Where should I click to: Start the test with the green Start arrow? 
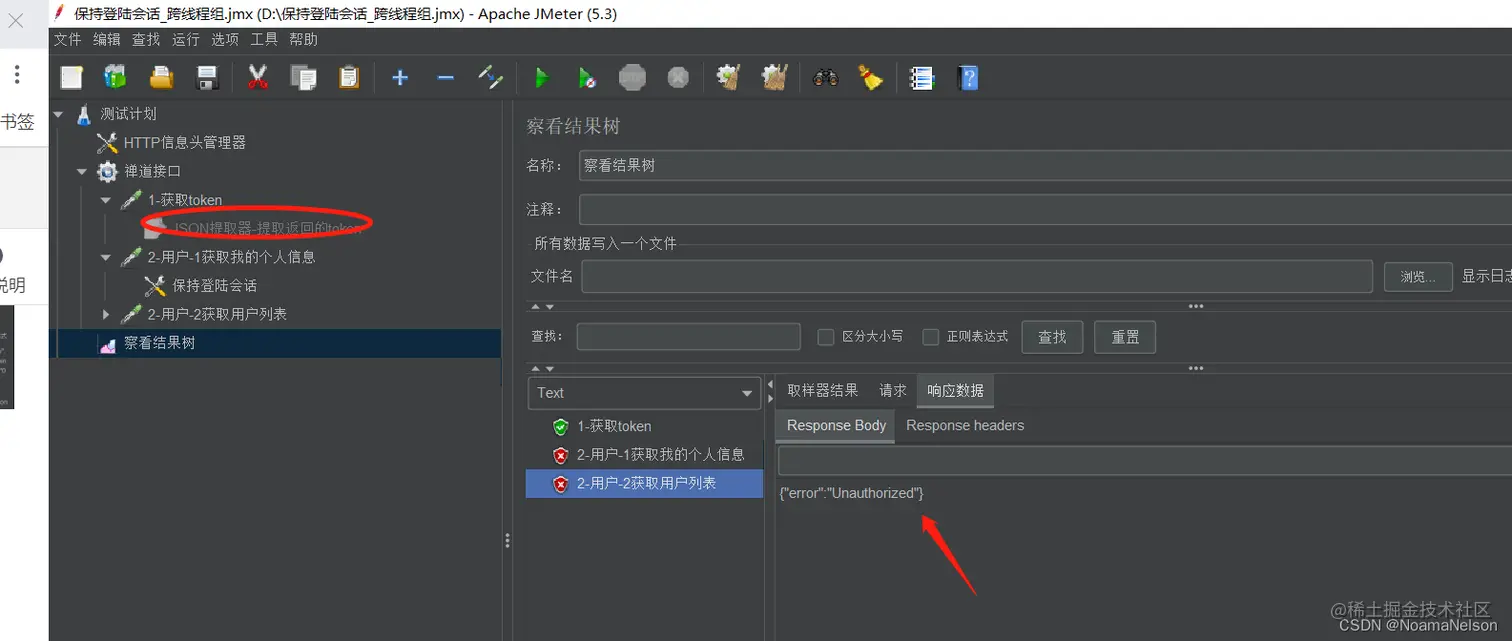click(542, 77)
